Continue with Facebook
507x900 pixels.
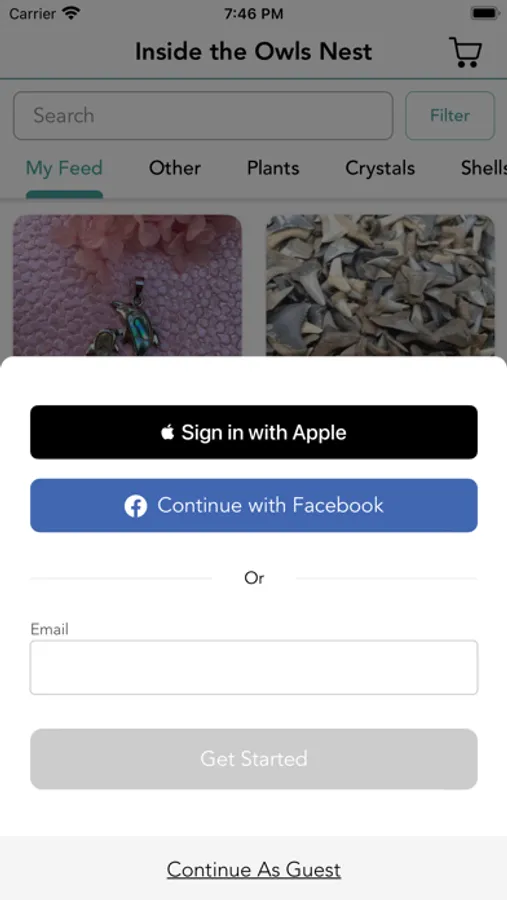click(x=254, y=506)
